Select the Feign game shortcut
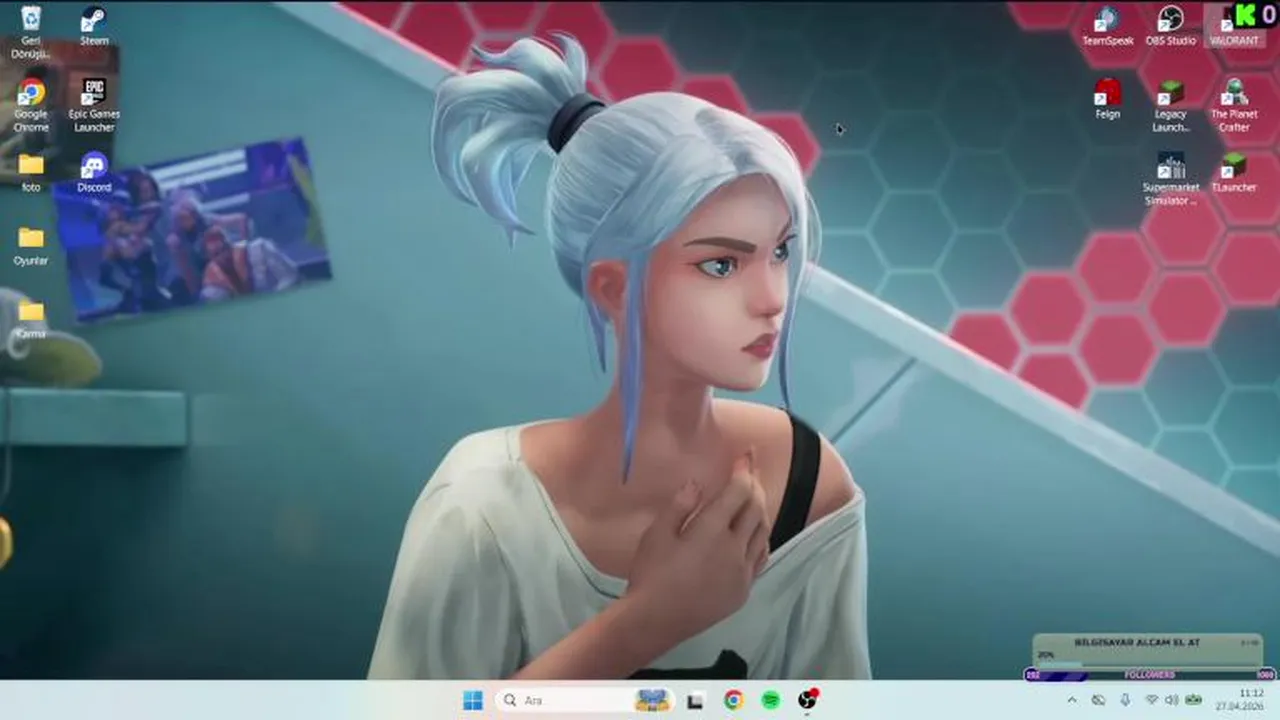The width and height of the screenshot is (1280, 720). coord(1107,99)
